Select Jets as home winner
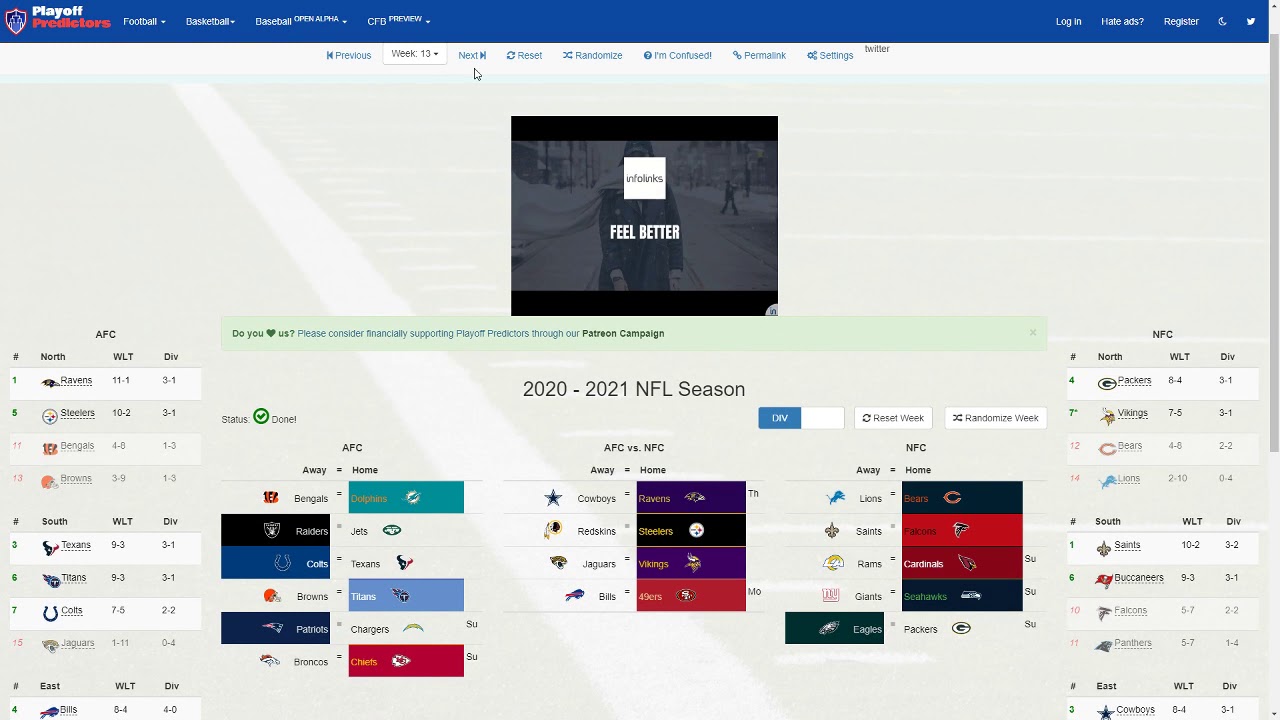This screenshot has width=1280, height=720. coord(406,531)
